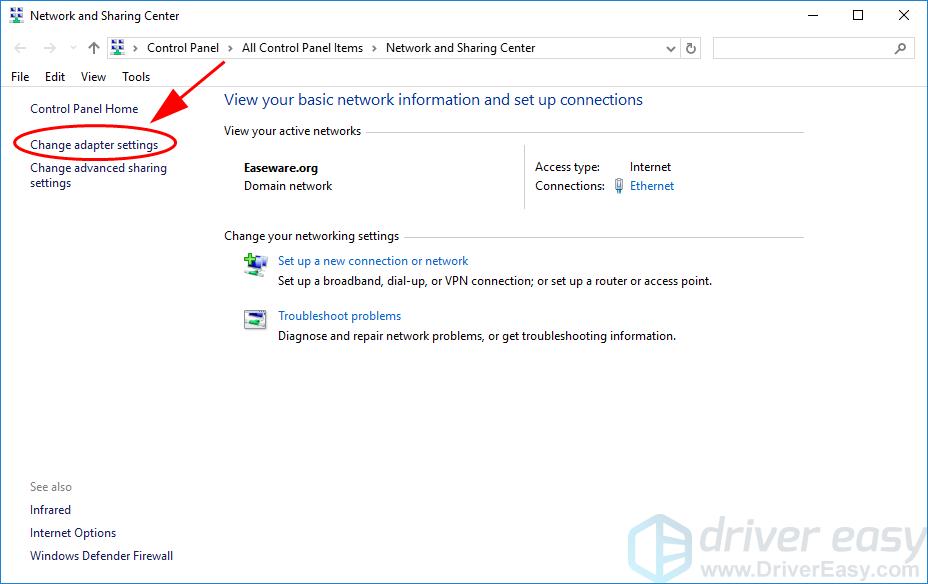Click the Up one level arrow
928x584 pixels.
pyautogui.click(x=93, y=48)
